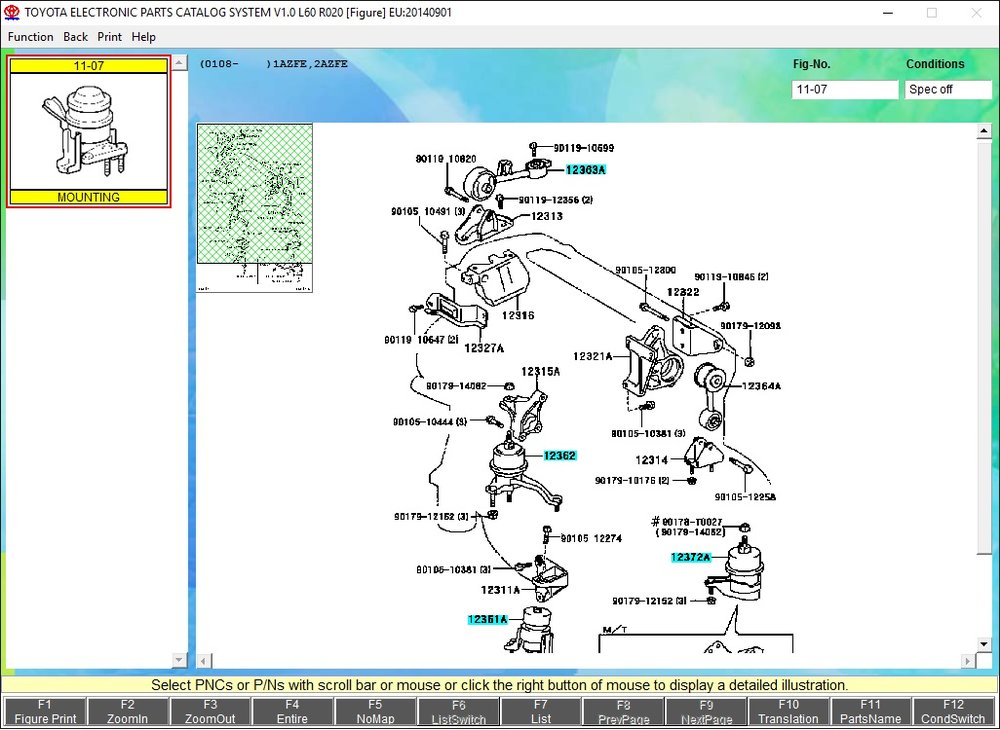Click the Conditions Spec off field
Viewport: 1000px width, 730px height.
[948, 89]
